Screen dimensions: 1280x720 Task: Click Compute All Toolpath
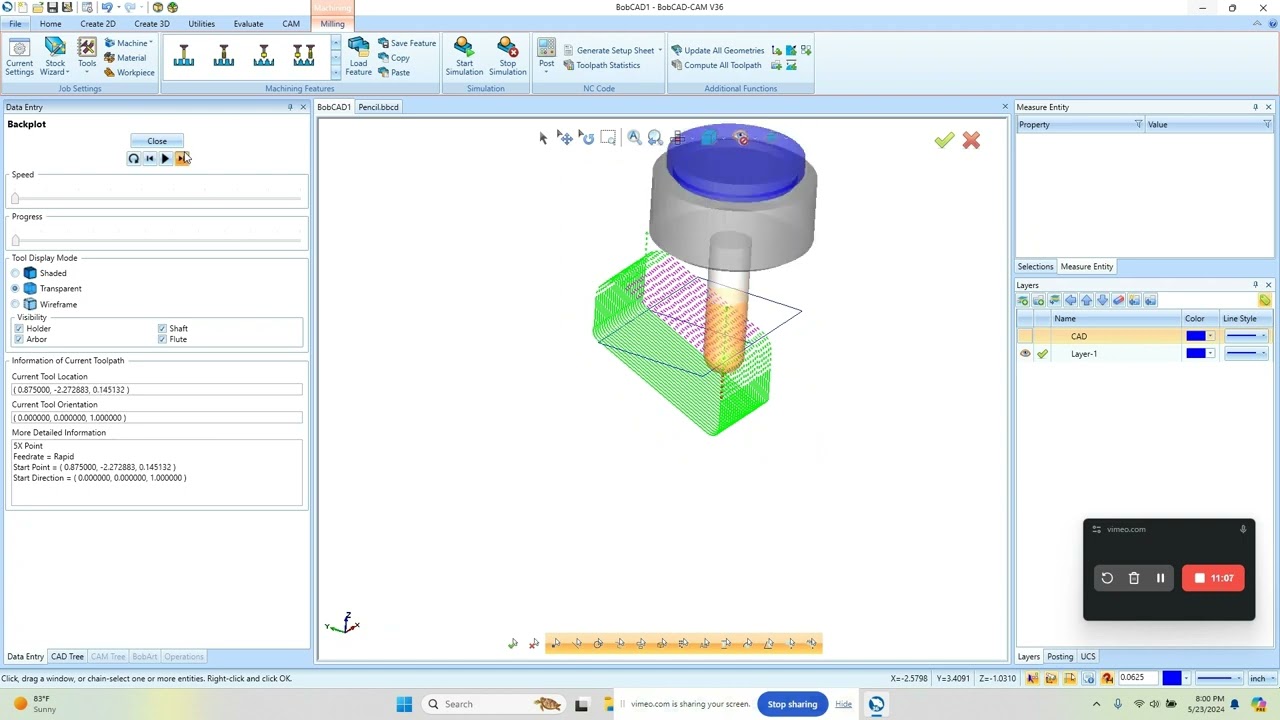tap(716, 65)
